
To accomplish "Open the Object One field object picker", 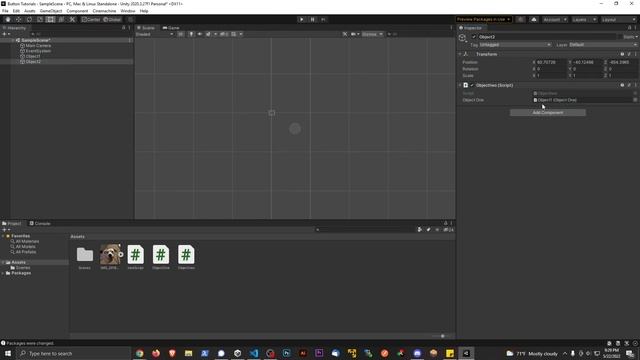I will pos(635,100).
